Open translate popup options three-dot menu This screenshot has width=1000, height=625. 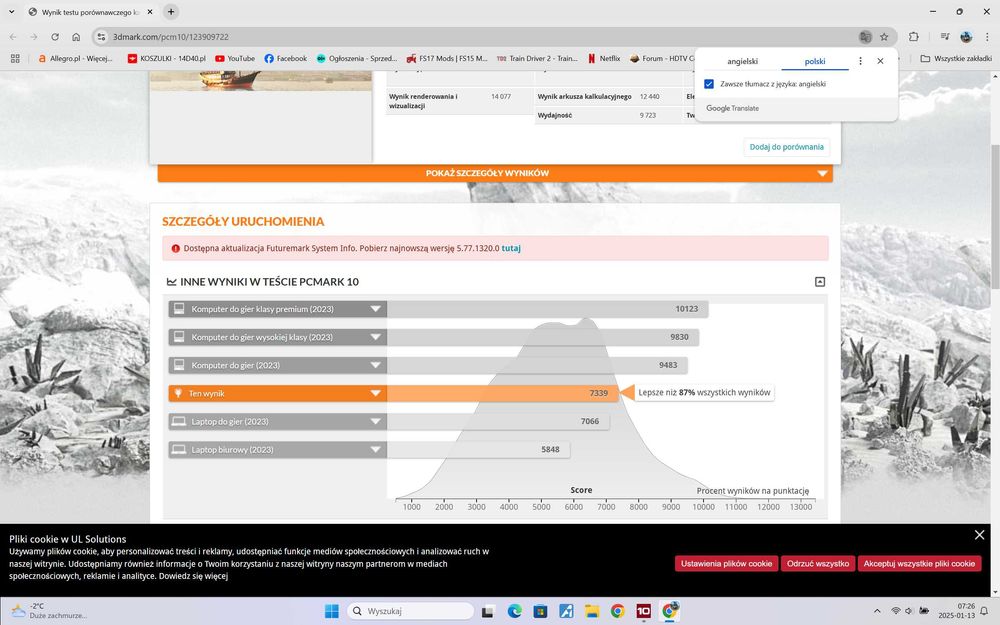pos(860,61)
